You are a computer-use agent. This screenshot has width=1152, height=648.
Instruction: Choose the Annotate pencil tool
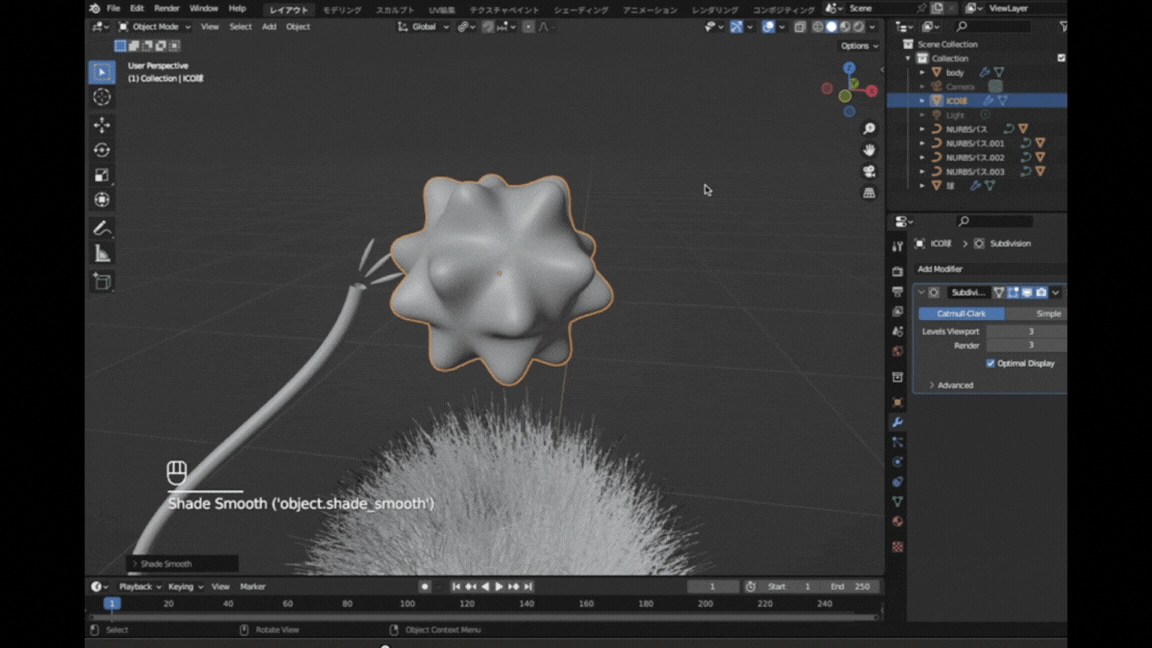point(102,229)
